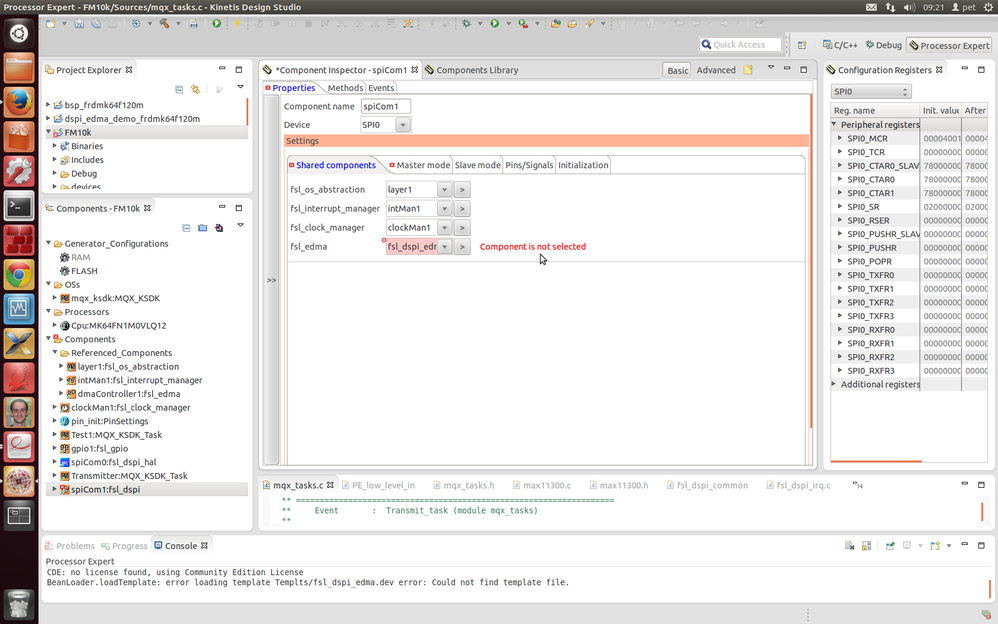
Task: Switch to the Events tab
Action: pos(381,88)
